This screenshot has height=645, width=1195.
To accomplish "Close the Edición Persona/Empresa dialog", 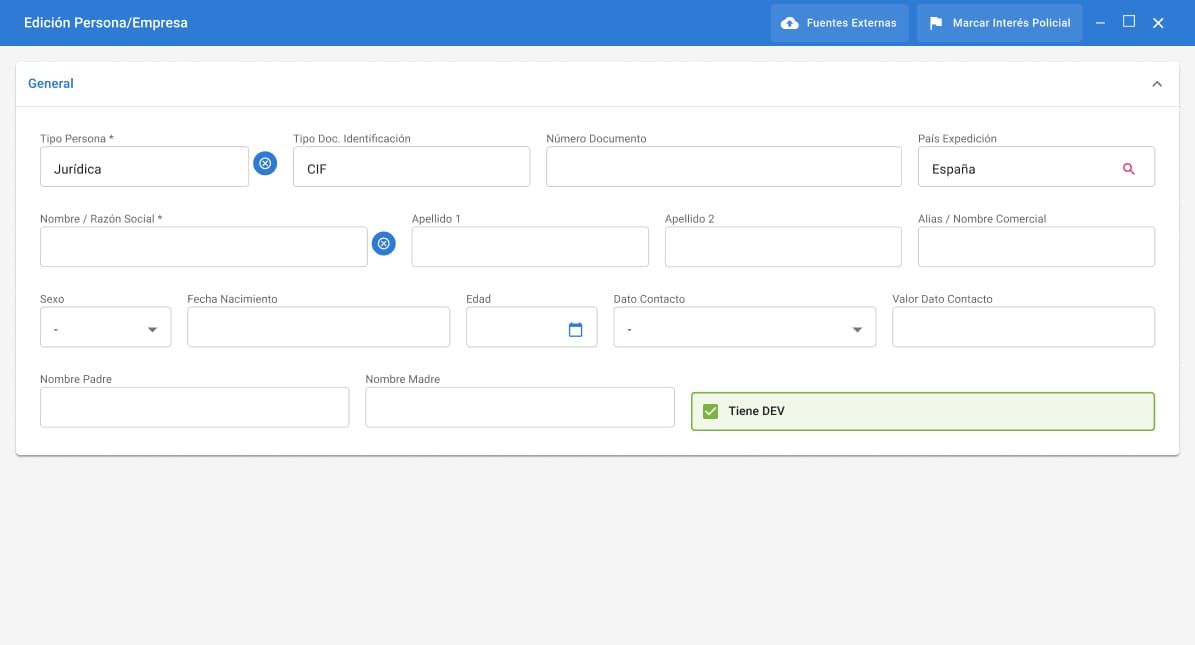I will tap(1158, 23).
